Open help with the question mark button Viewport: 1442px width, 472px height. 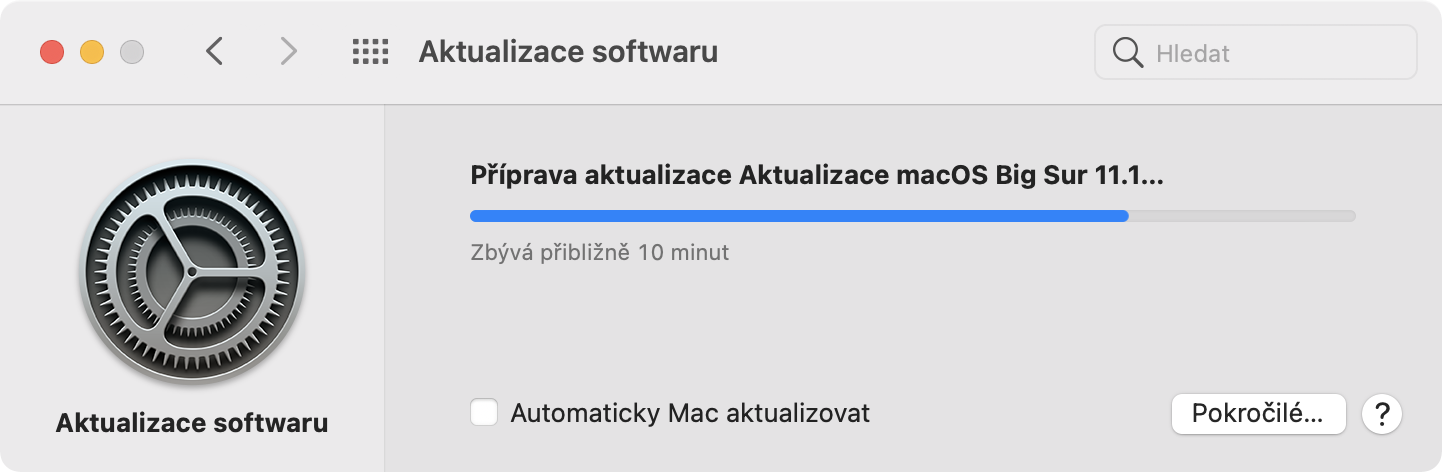tap(1383, 413)
